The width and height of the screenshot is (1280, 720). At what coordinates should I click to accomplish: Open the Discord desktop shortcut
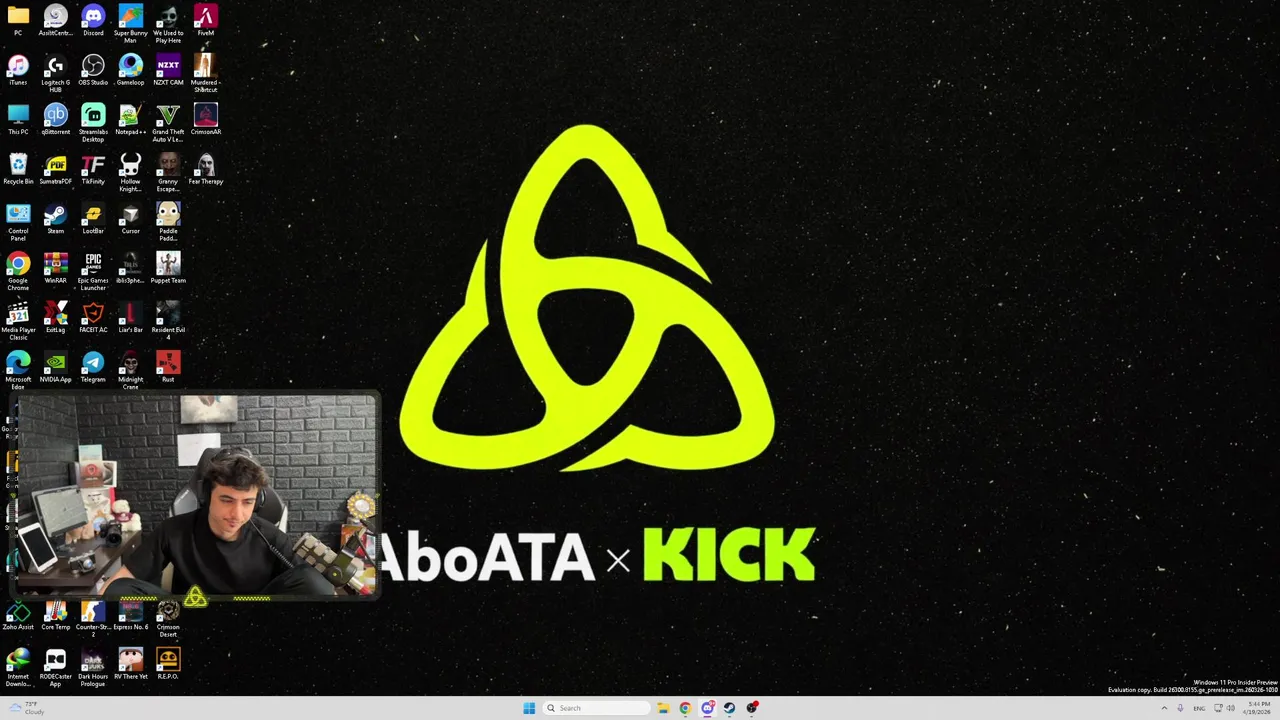tap(93, 21)
